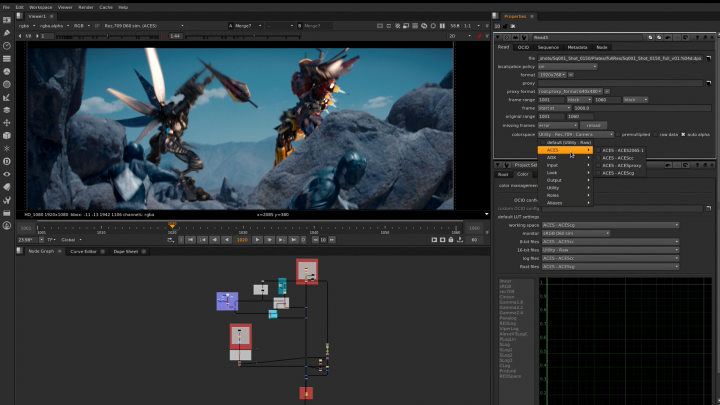Open the missing frames dropdown
This screenshot has height=405, width=720.
pos(558,125)
